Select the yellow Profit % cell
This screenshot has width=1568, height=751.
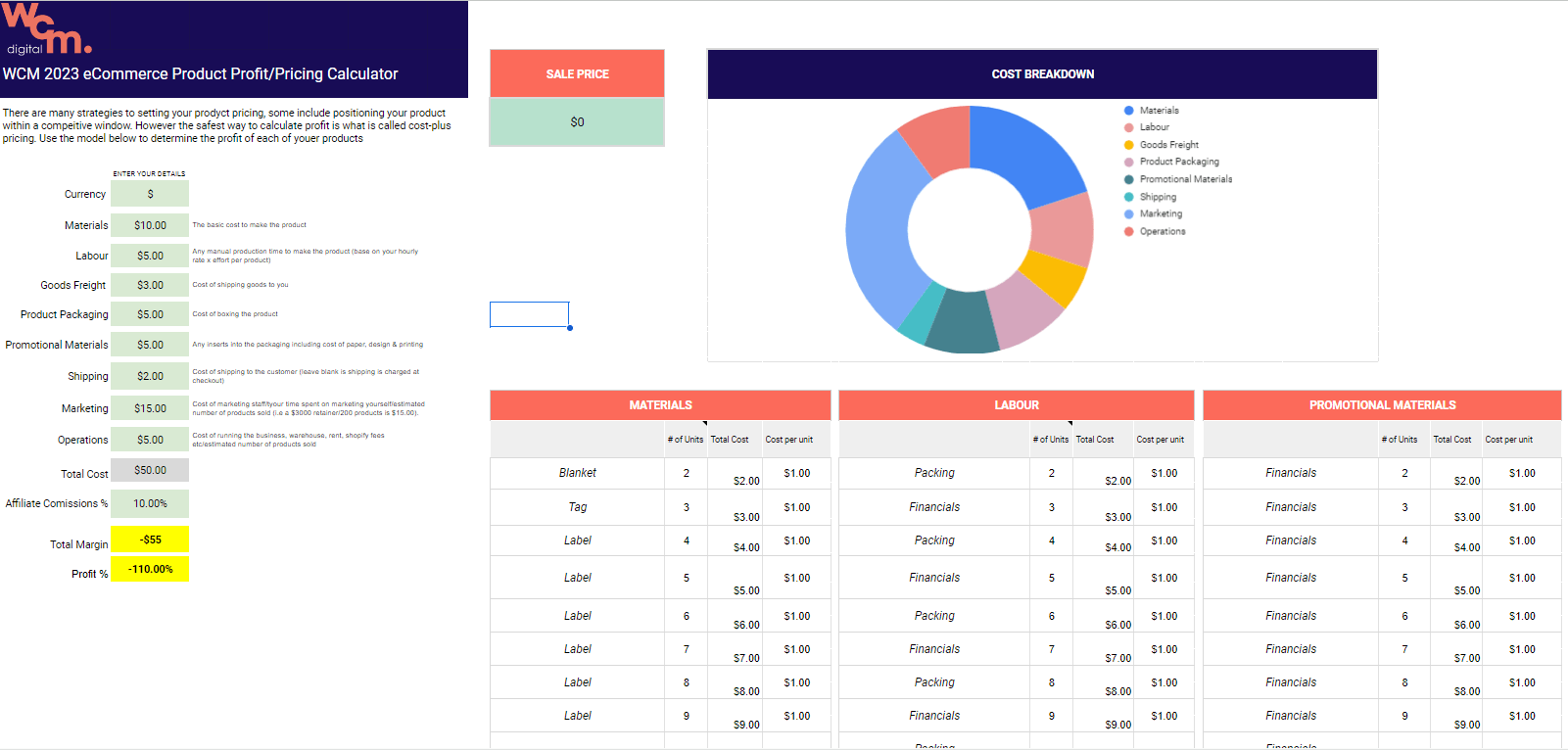pos(150,569)
